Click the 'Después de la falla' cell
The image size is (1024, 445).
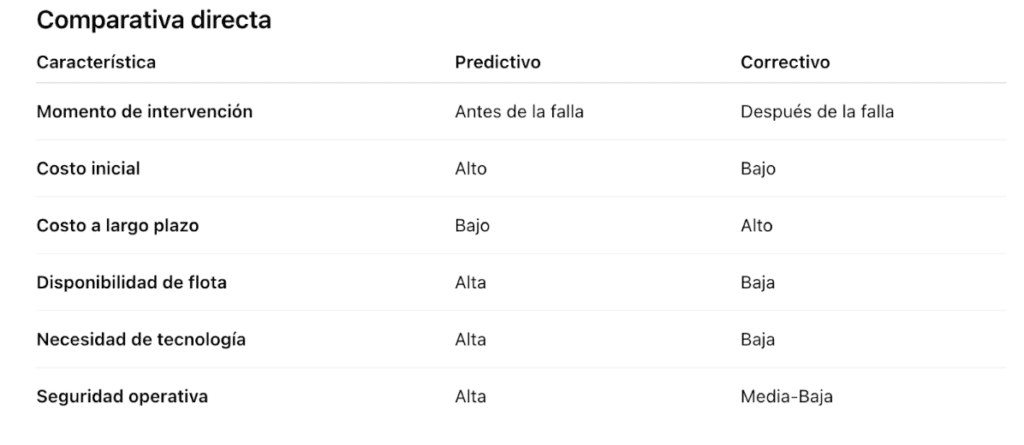(x=817, y=112)
